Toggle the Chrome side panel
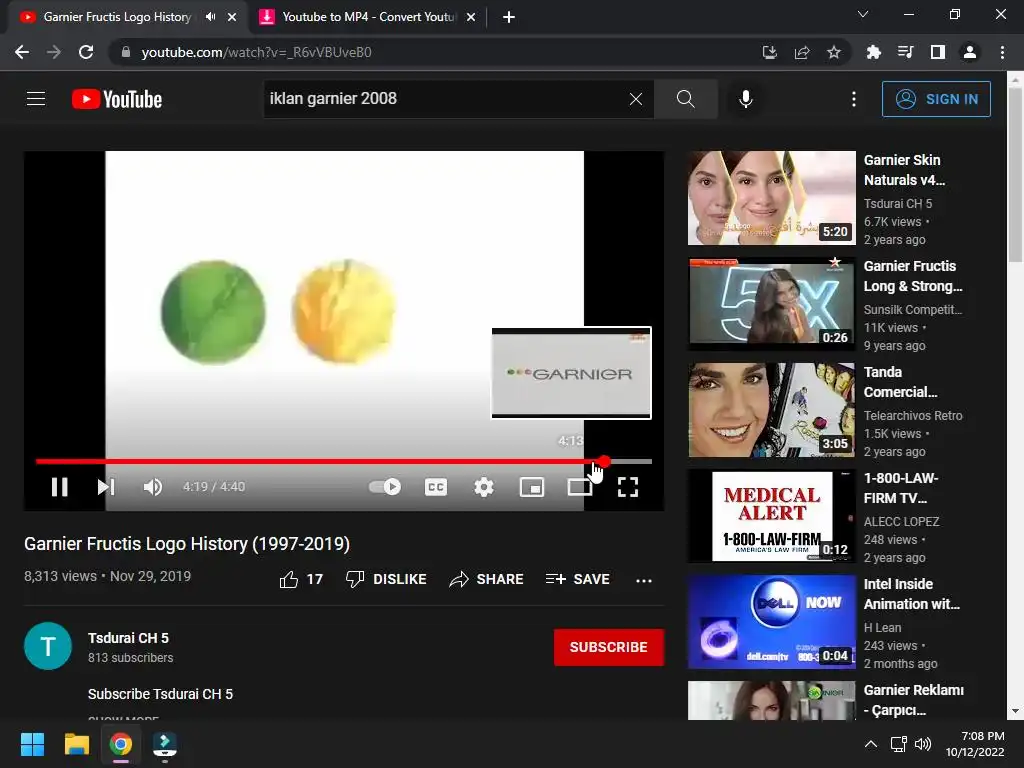Image resolution: width=1024 pixels, height=768 pixels. [937, 52]
